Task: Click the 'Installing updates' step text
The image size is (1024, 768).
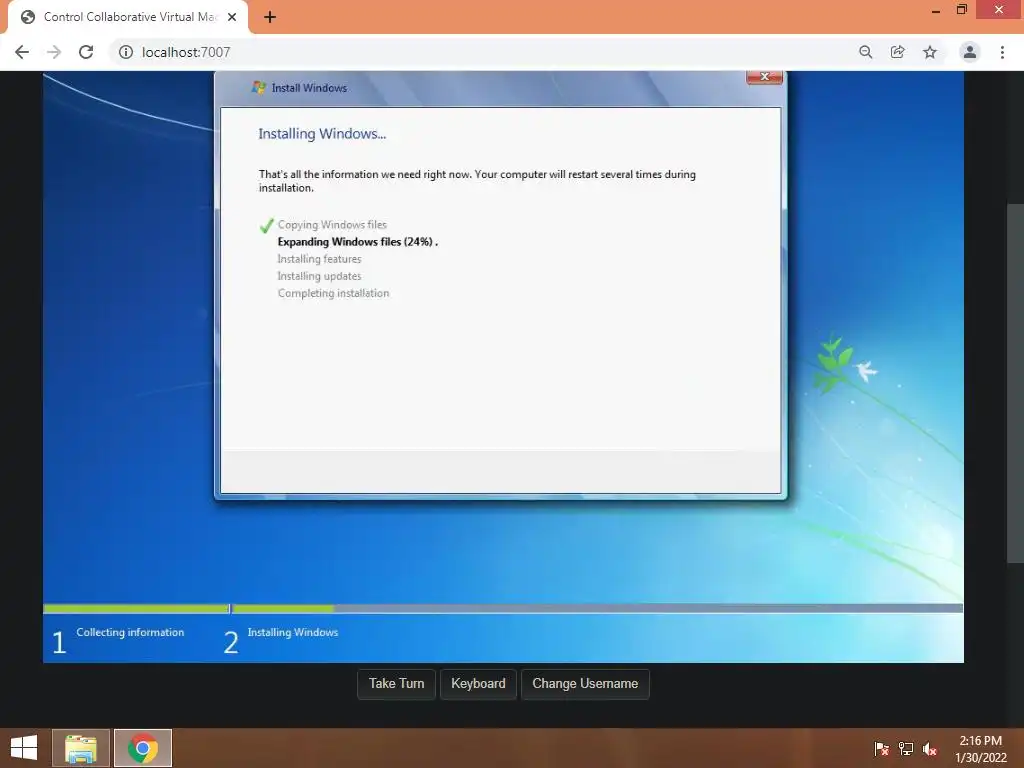Action: click(319, 276)
